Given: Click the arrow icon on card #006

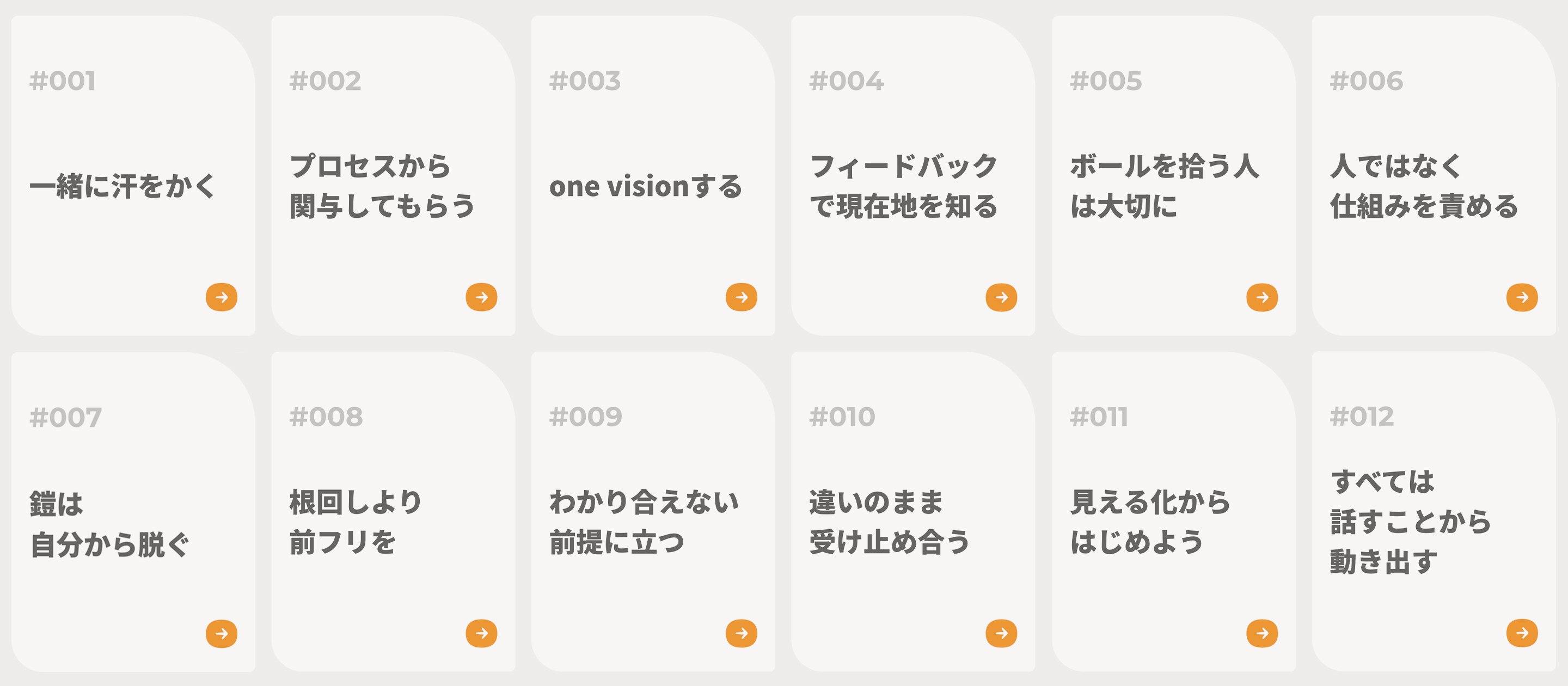Looking at the screenshot, I should click(x=1521, y=297).
